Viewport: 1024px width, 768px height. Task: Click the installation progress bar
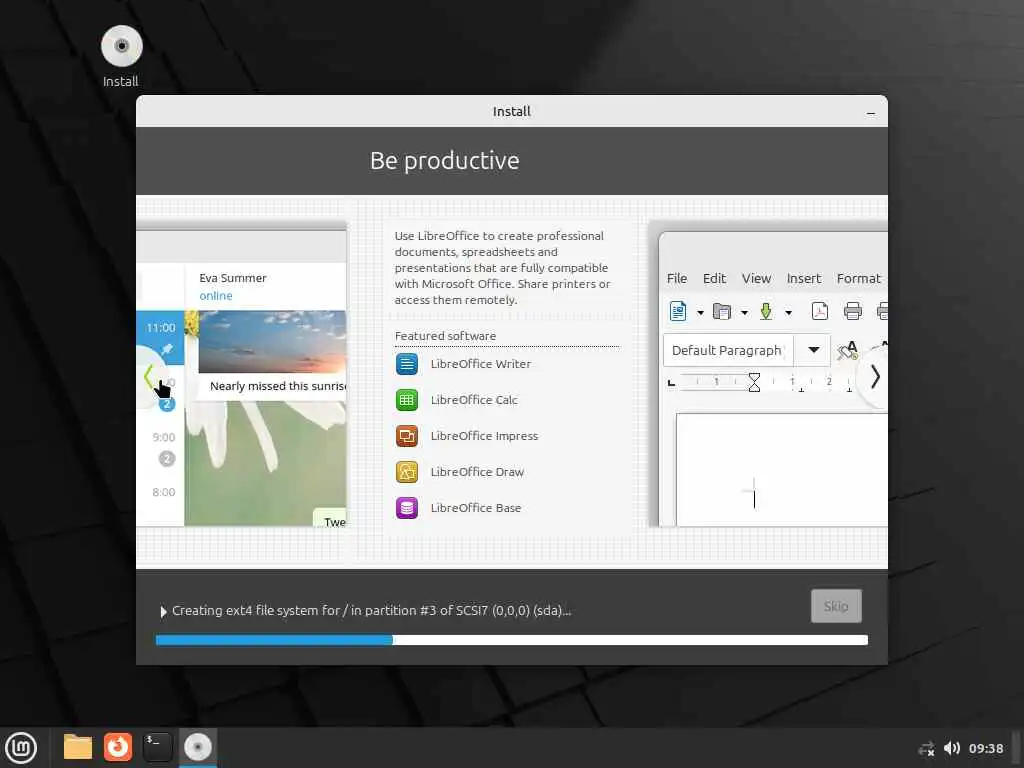coord(512,640)
